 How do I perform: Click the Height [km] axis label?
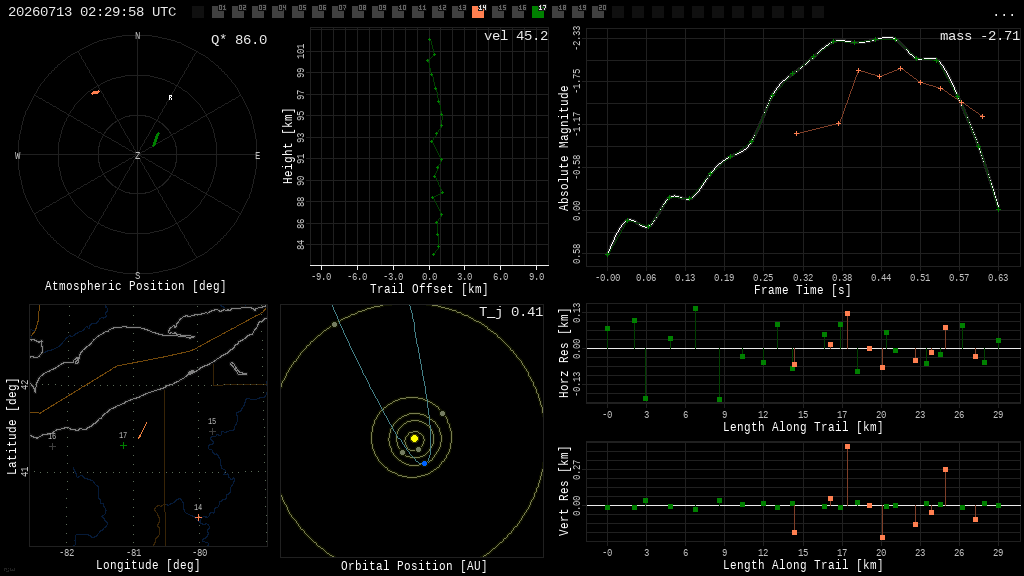pyautogui.click(x=287, y=146)
